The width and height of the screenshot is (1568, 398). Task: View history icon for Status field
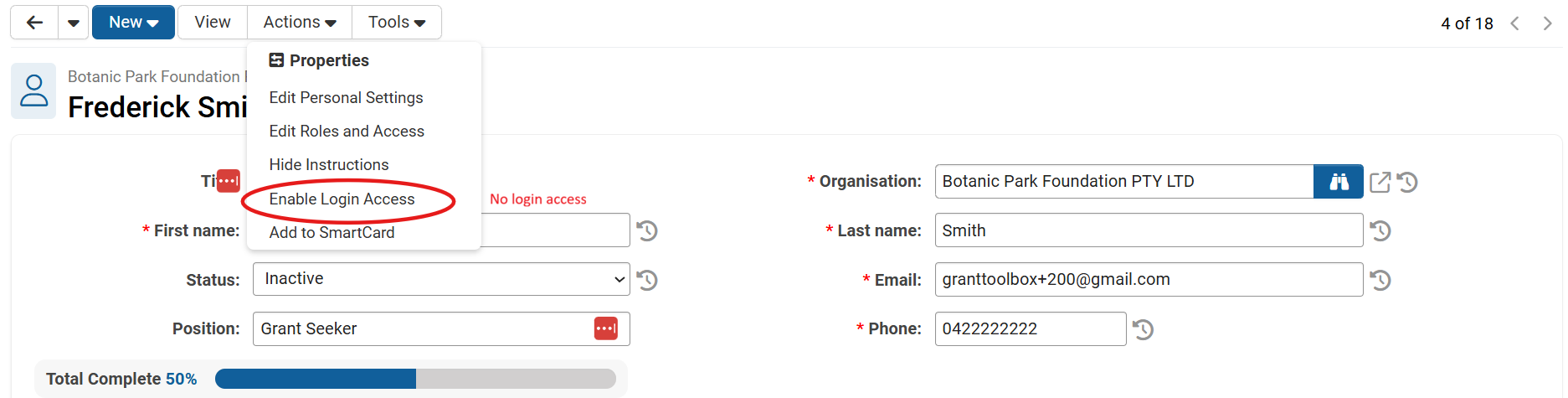coord(647,280)
